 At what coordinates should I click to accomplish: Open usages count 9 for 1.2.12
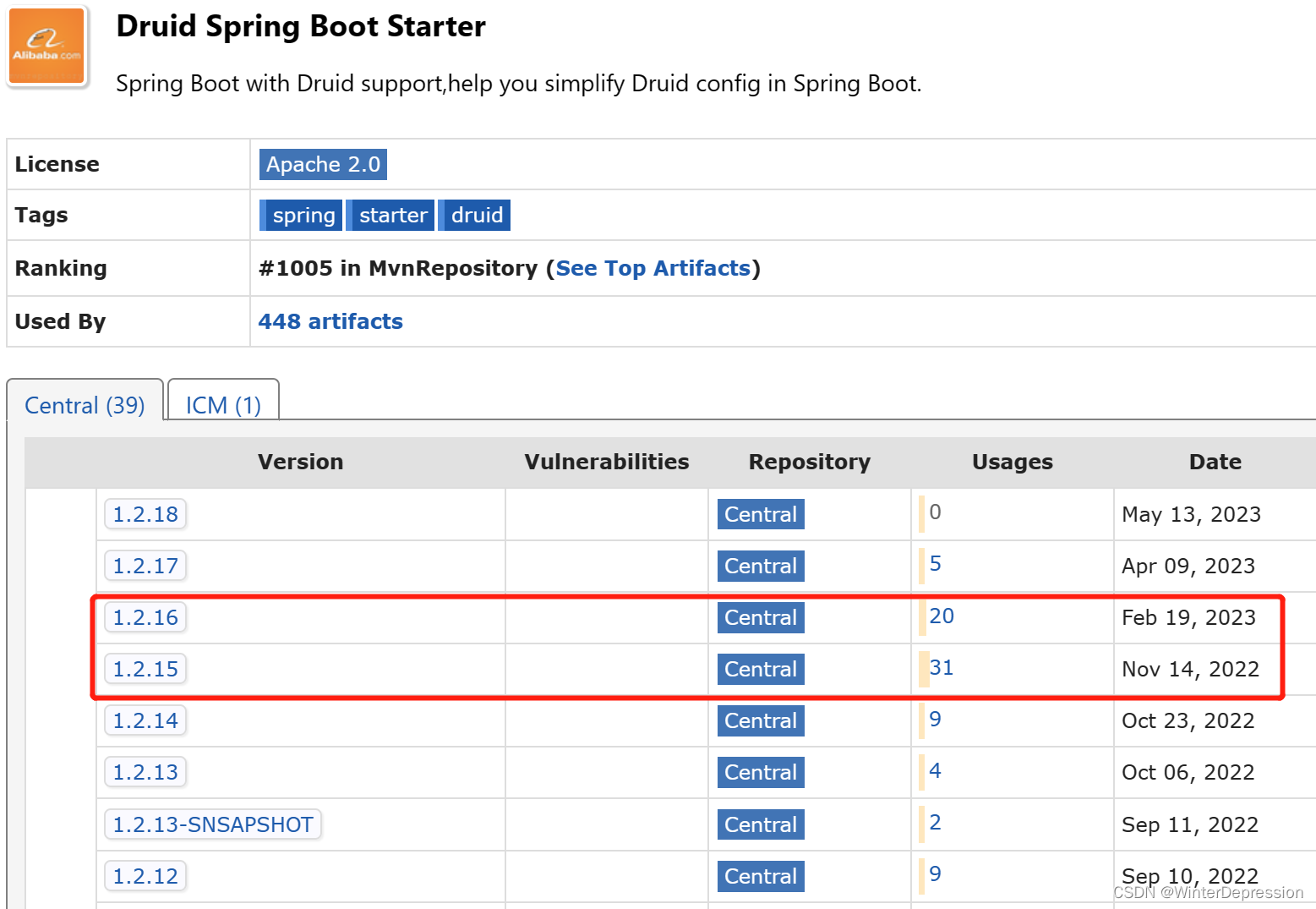pos(935,873)
